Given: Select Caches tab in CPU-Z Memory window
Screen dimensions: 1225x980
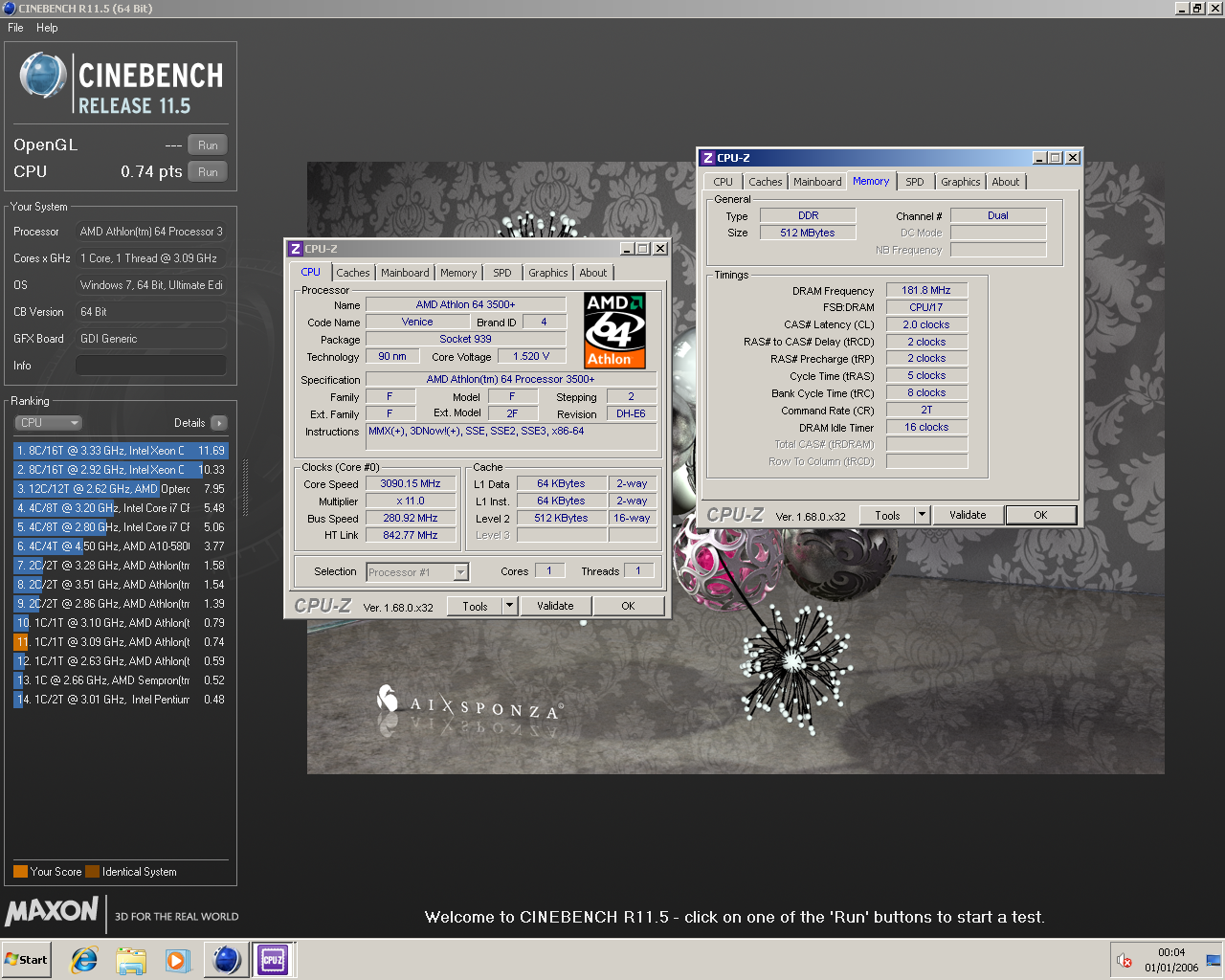Looking at the screenshot, I should (766, 182).
